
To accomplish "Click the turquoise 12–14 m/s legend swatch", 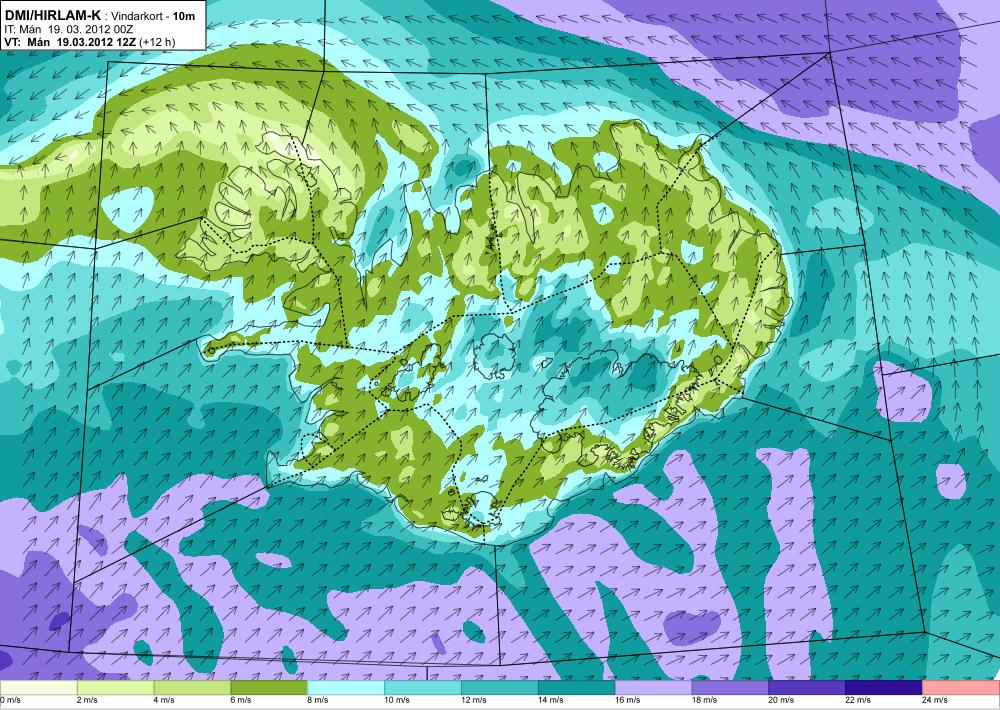I will click(x=499, y=688).
